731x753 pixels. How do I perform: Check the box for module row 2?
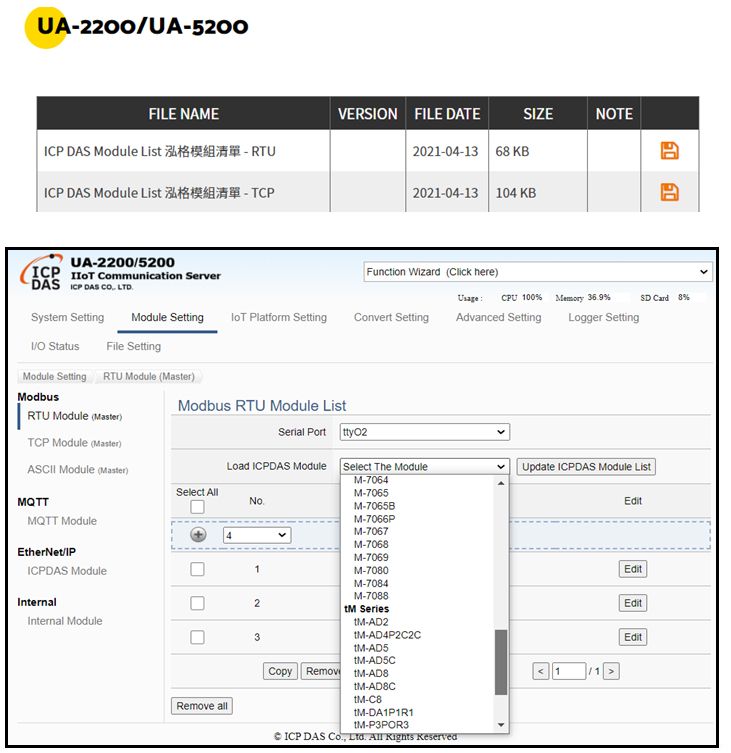(x=197, y=603)
